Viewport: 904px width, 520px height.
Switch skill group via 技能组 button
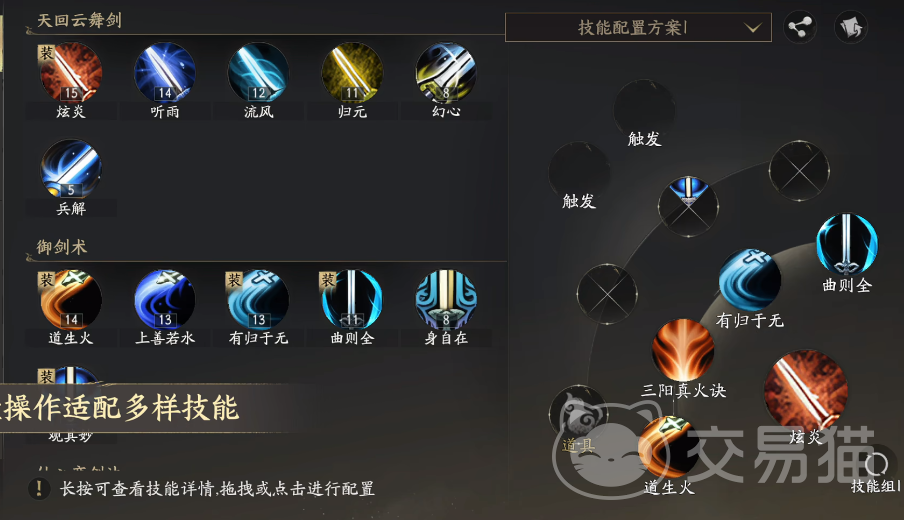[875, 472]
